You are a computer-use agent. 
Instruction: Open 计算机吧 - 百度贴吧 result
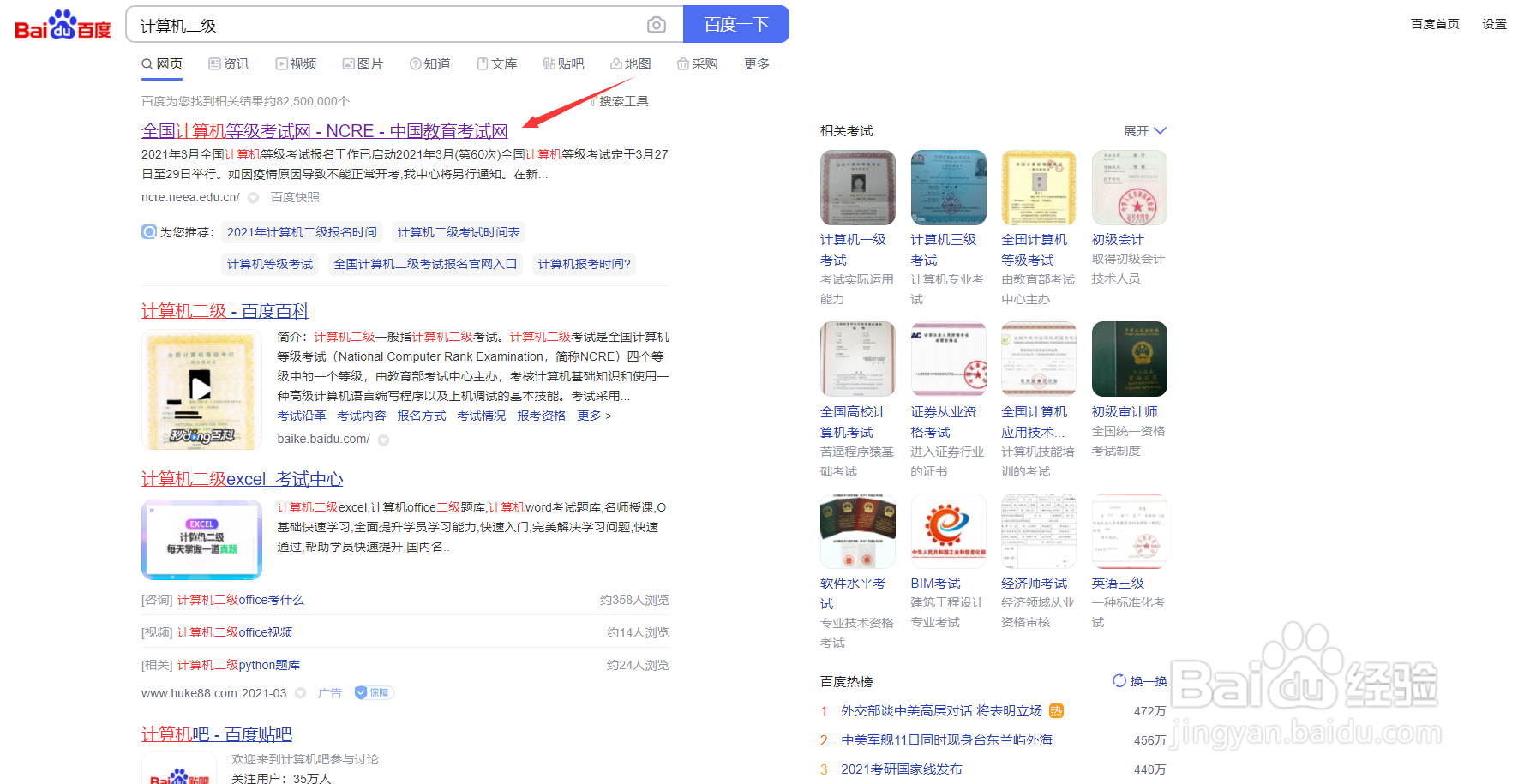217,734
